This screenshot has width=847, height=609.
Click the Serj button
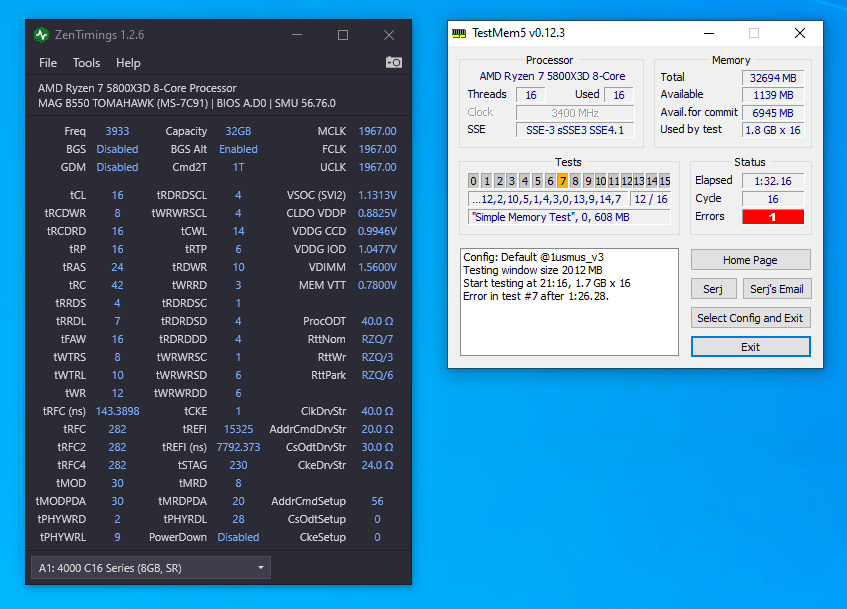pyautogui.click(x=713, y=289)
